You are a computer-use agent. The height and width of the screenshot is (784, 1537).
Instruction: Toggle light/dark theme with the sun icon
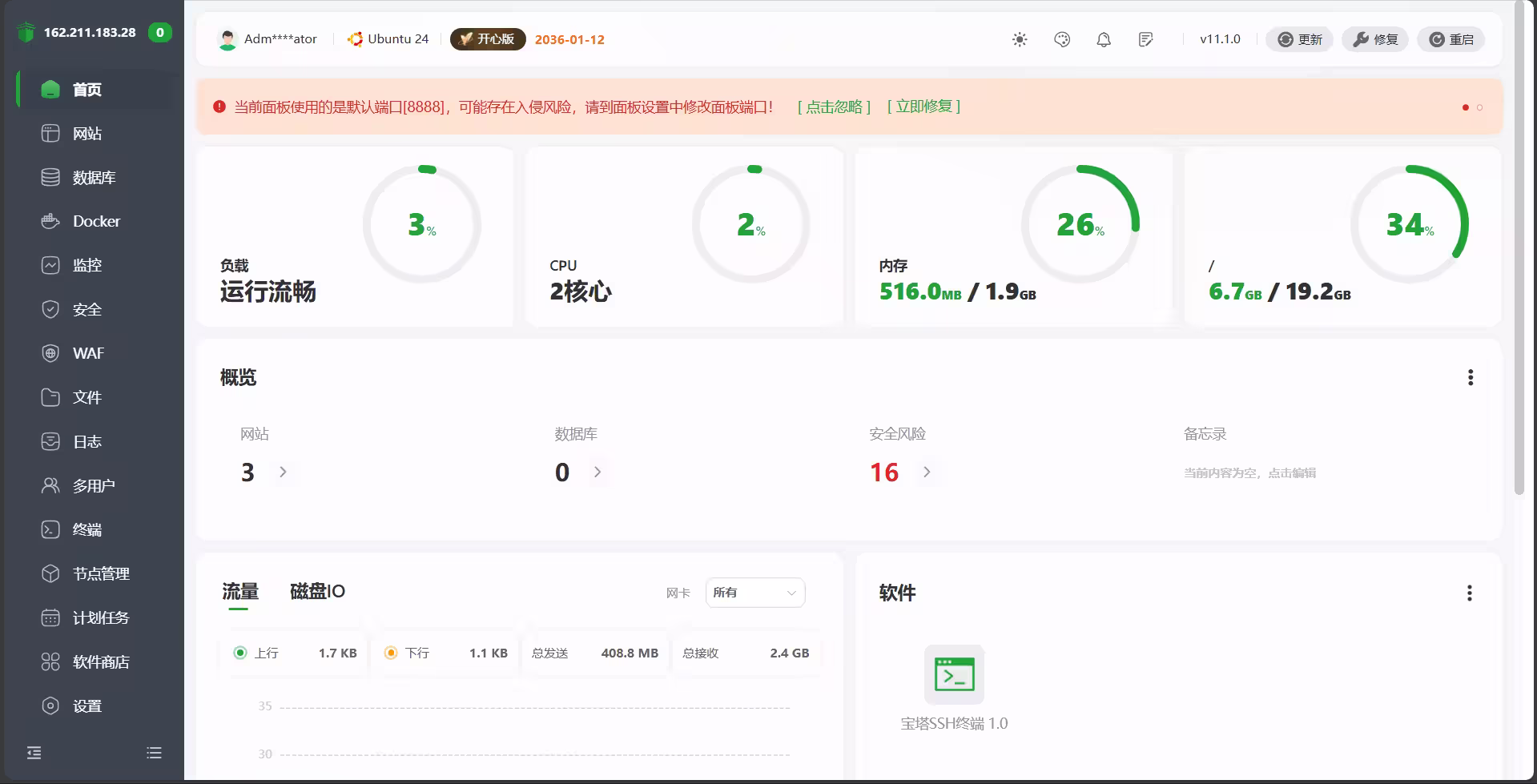click(1019, 39)
